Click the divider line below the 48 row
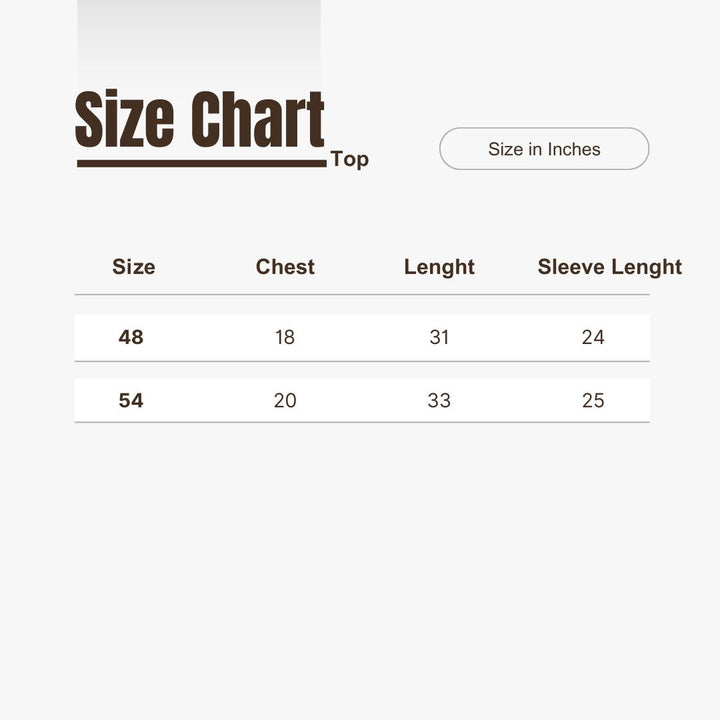This screenshot has height=720, width=720. 361,361
